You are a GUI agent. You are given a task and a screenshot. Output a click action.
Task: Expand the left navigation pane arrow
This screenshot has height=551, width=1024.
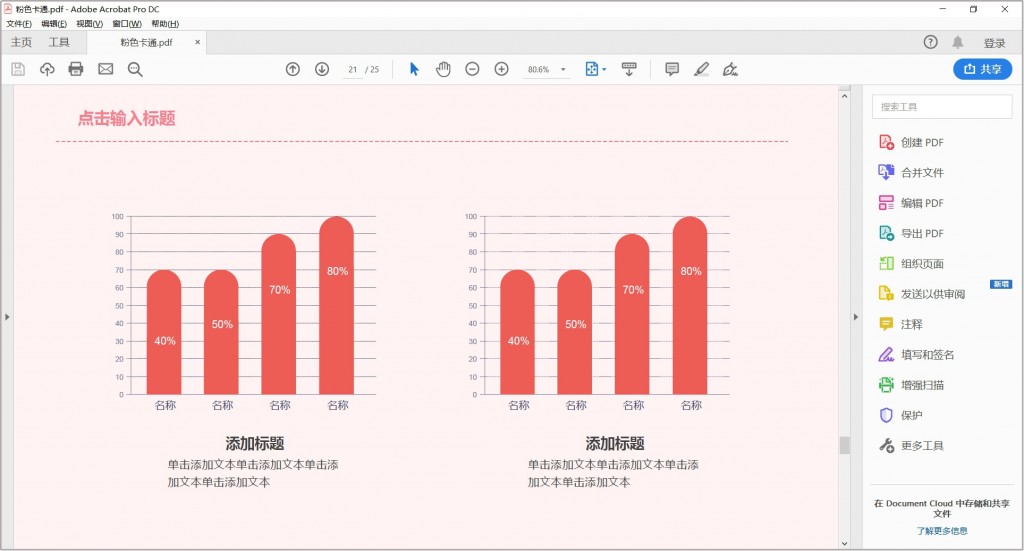coord(7,317)
